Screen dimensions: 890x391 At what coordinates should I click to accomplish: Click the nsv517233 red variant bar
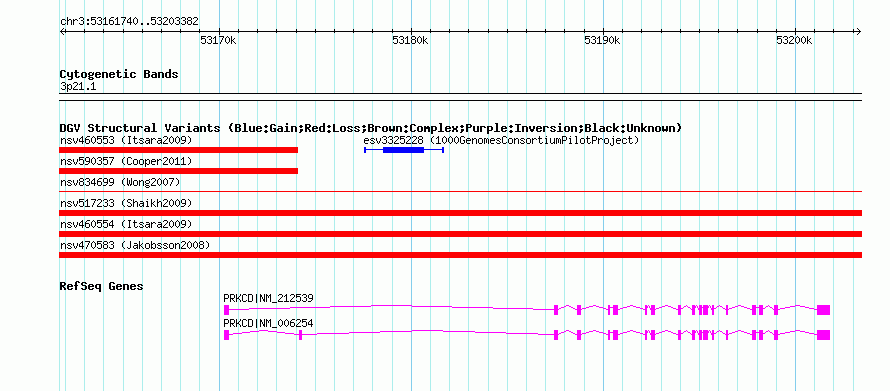coord(461,213)
